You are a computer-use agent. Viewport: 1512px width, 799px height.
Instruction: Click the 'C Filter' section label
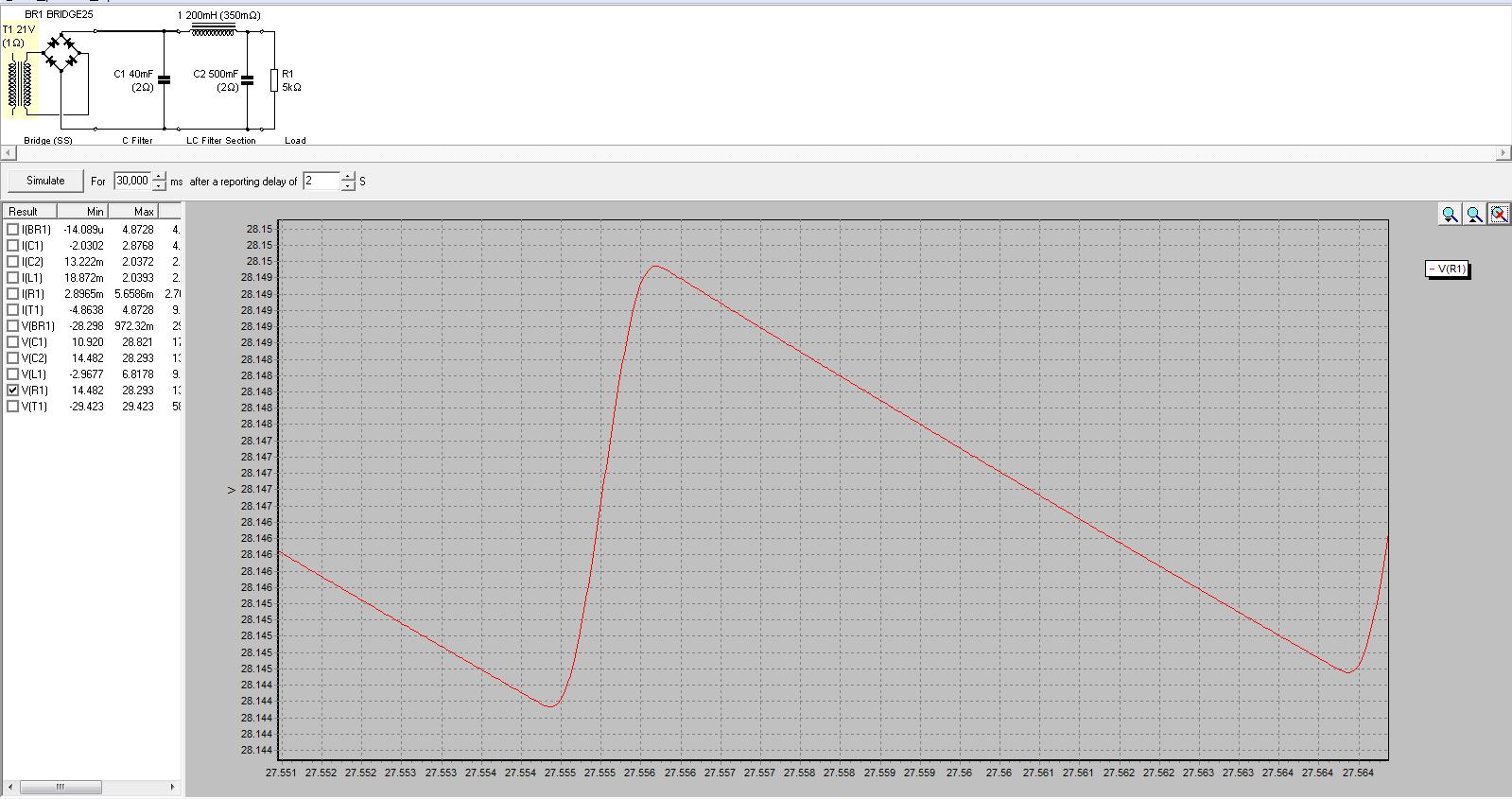(137, 140)
